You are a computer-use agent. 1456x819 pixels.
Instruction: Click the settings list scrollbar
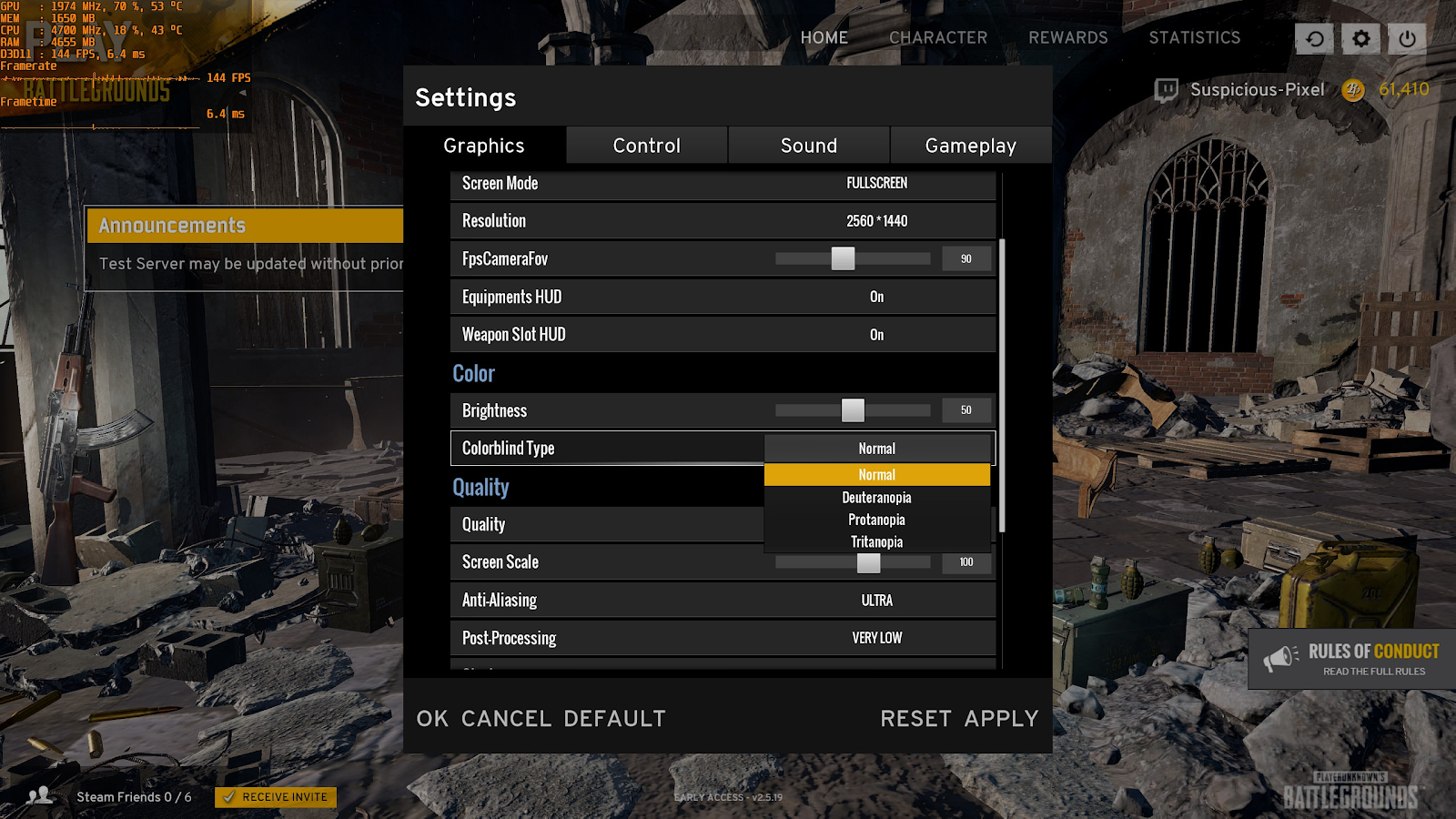coord(1002,386)
